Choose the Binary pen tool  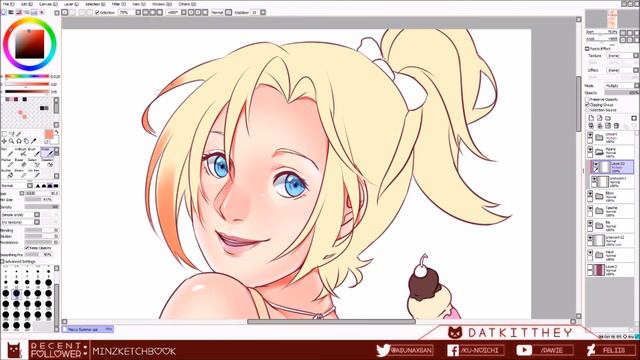pos(20,173)
